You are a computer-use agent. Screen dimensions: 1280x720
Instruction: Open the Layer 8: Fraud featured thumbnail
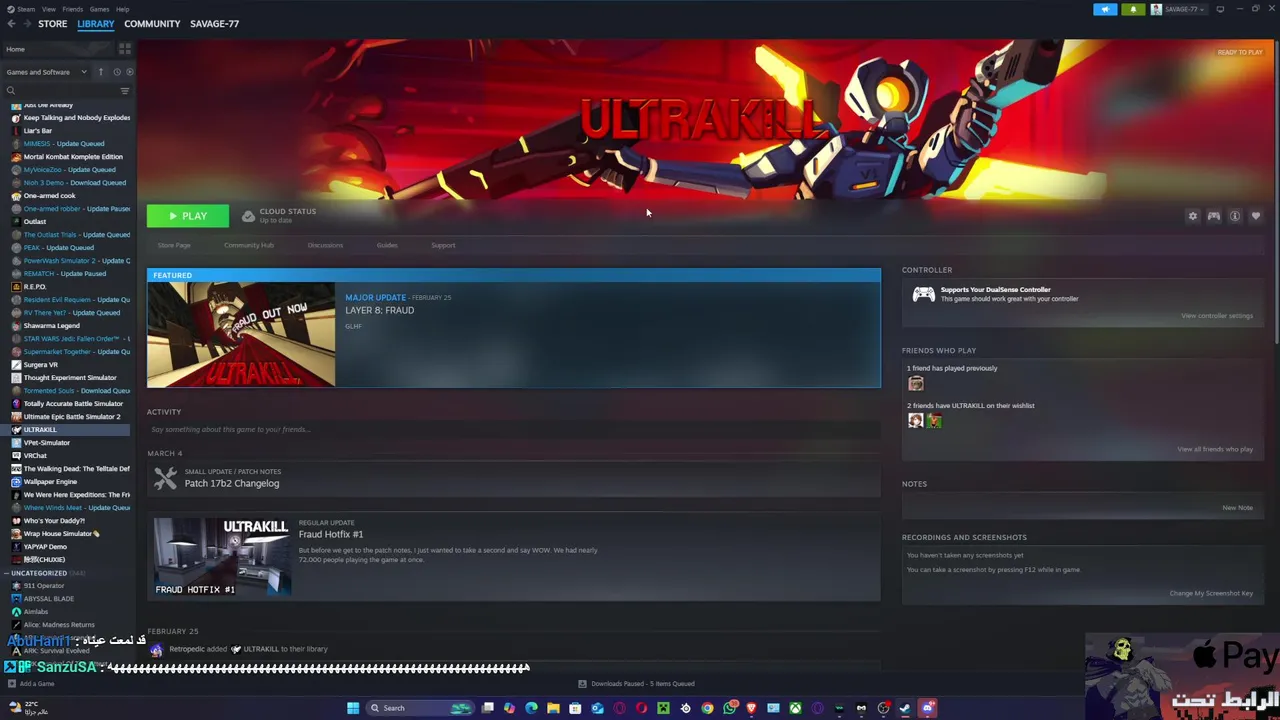(x=241, y=334)
